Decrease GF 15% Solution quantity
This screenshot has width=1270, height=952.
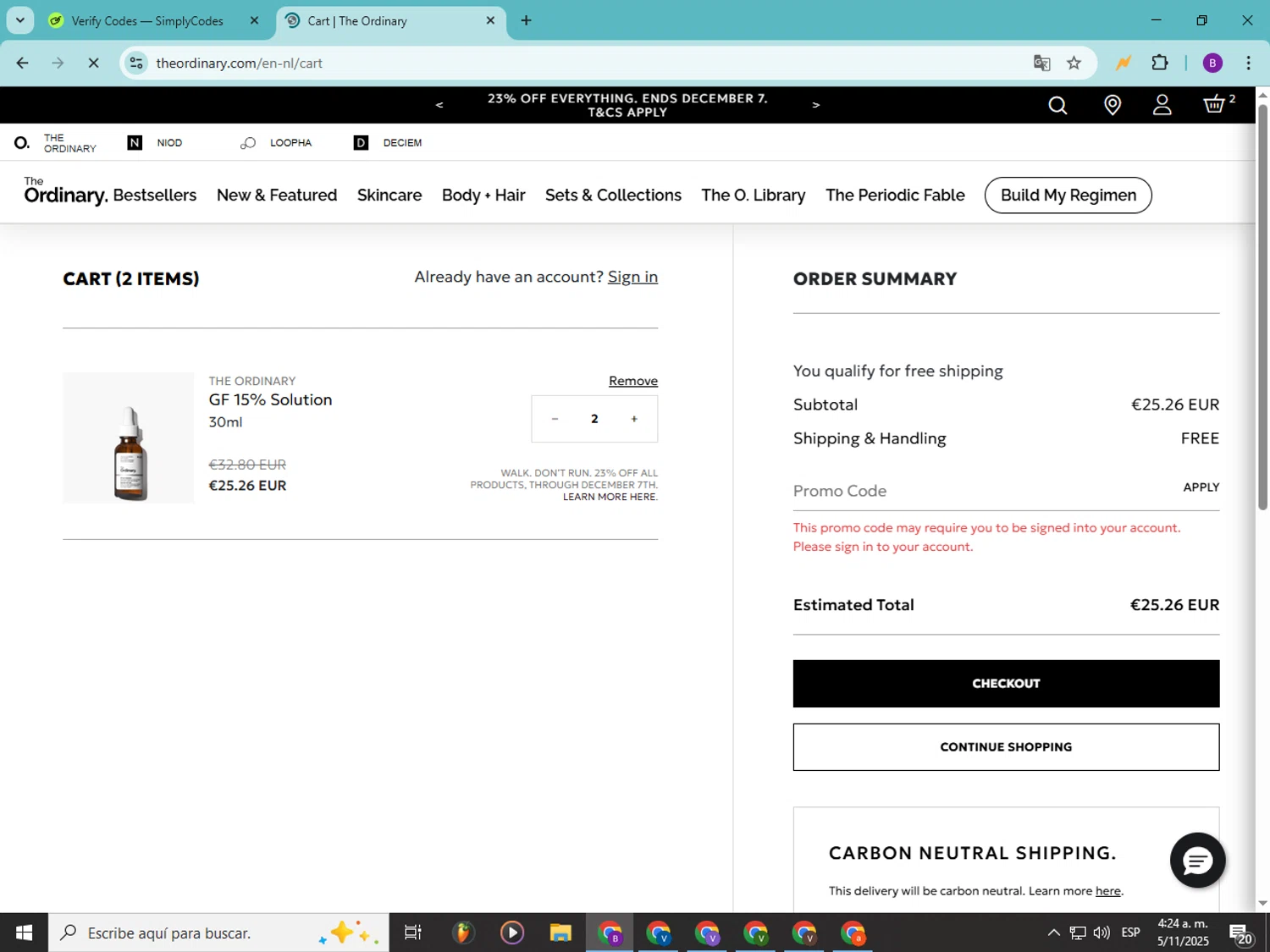click(x=555, y=419)
